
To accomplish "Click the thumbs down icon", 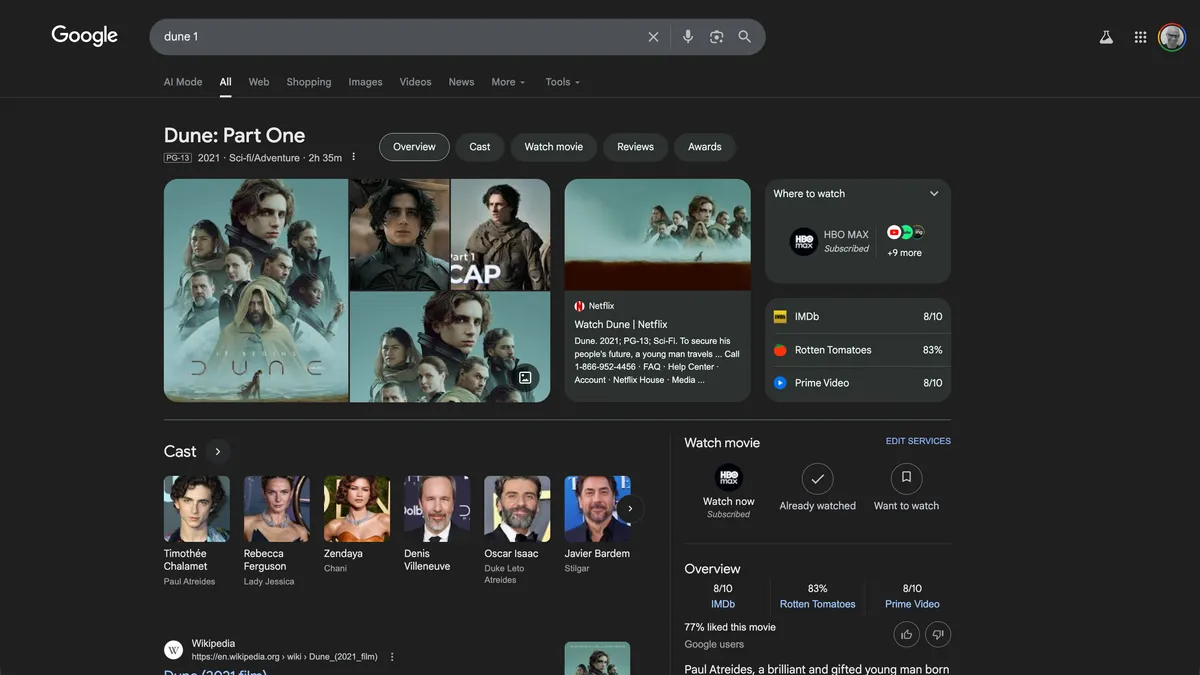I will coord(937,634).
